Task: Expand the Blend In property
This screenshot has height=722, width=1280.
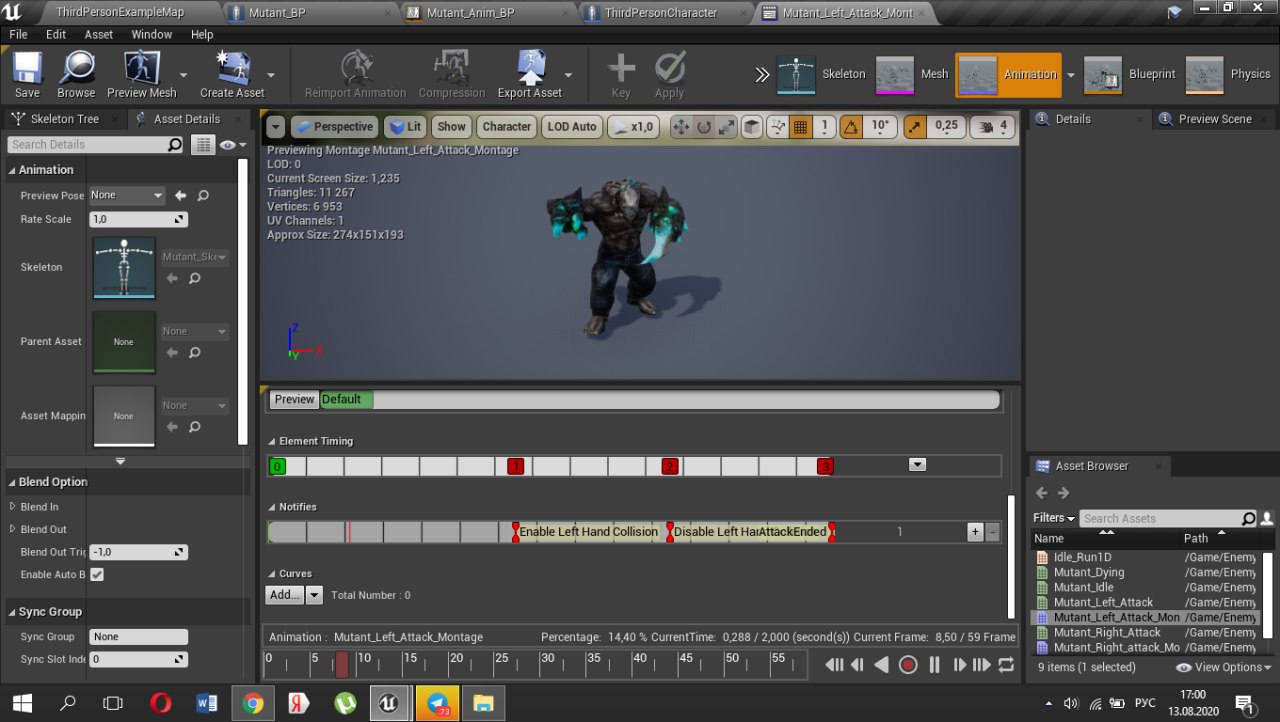Action: coord(13,507)
